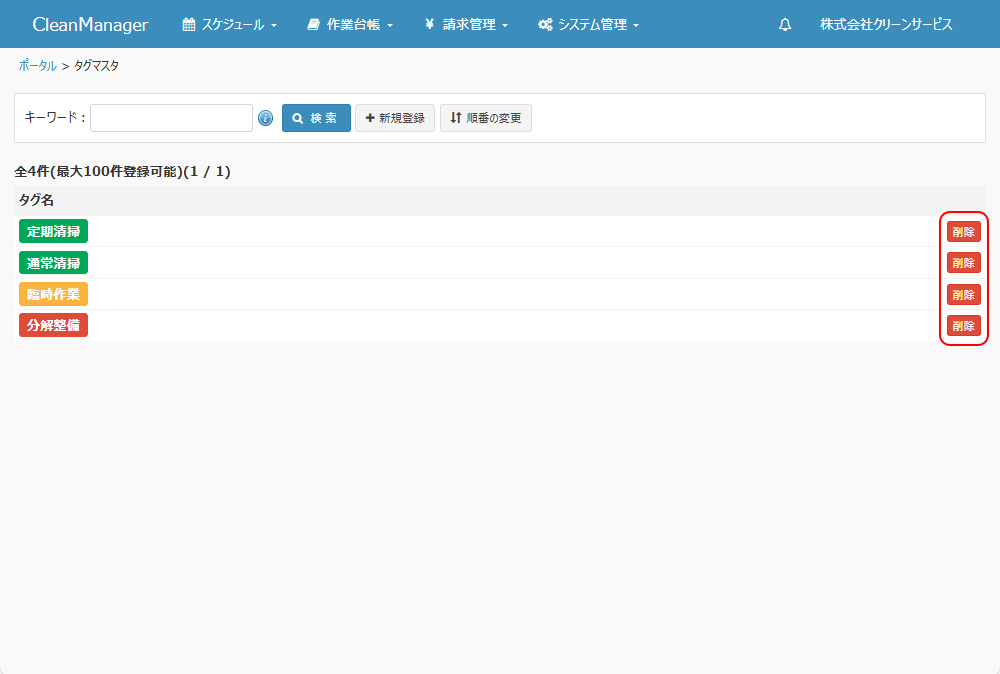Open the スケジュール menu
1000x674 pixels.
coord(230,24)
